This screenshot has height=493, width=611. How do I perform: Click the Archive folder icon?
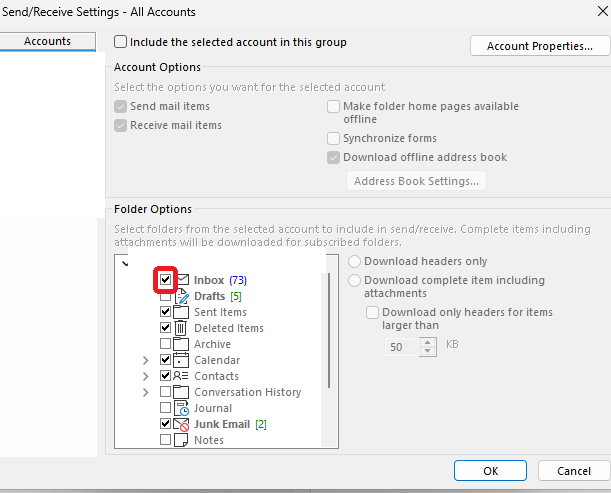[181, 344]
